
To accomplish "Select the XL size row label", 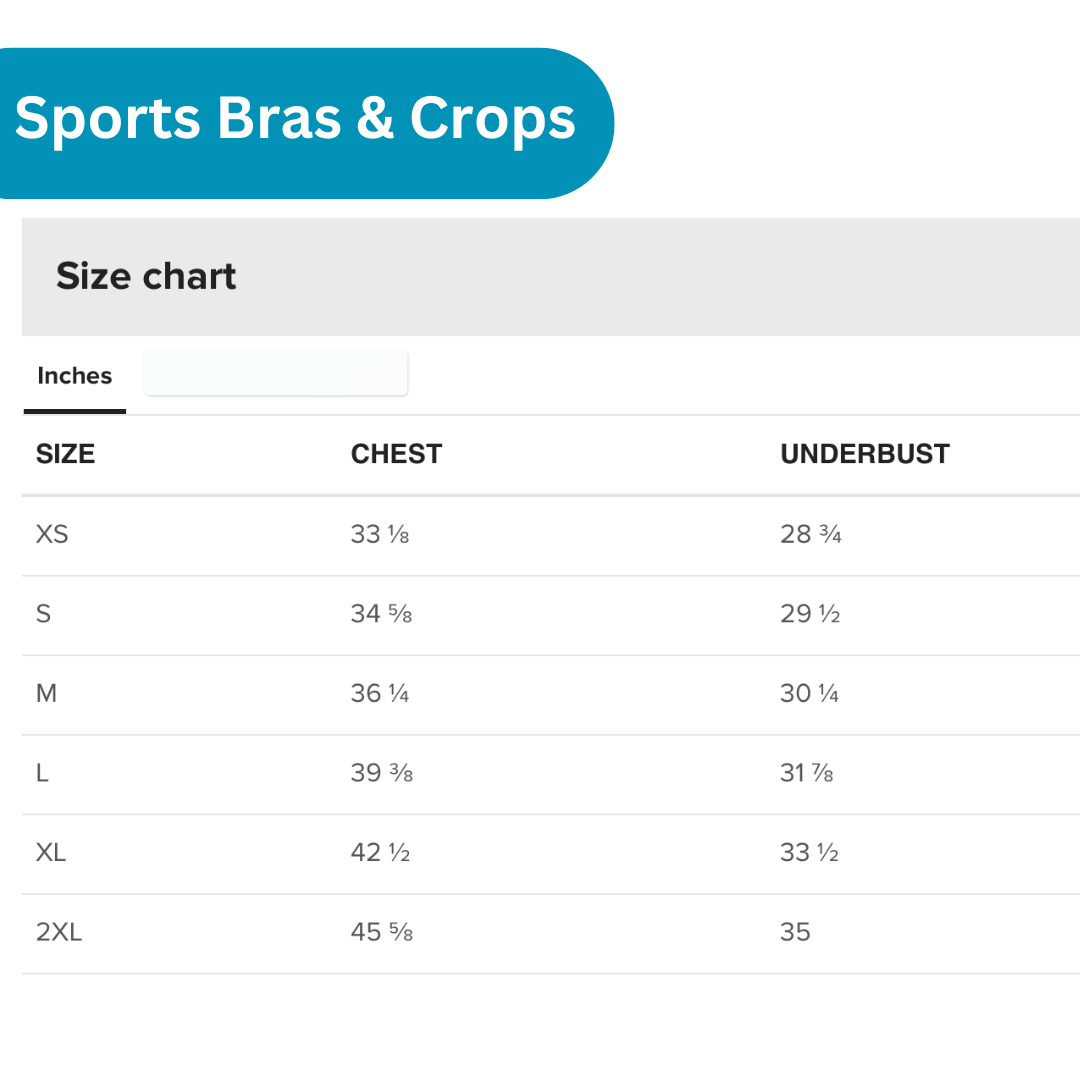I will 51,852.
